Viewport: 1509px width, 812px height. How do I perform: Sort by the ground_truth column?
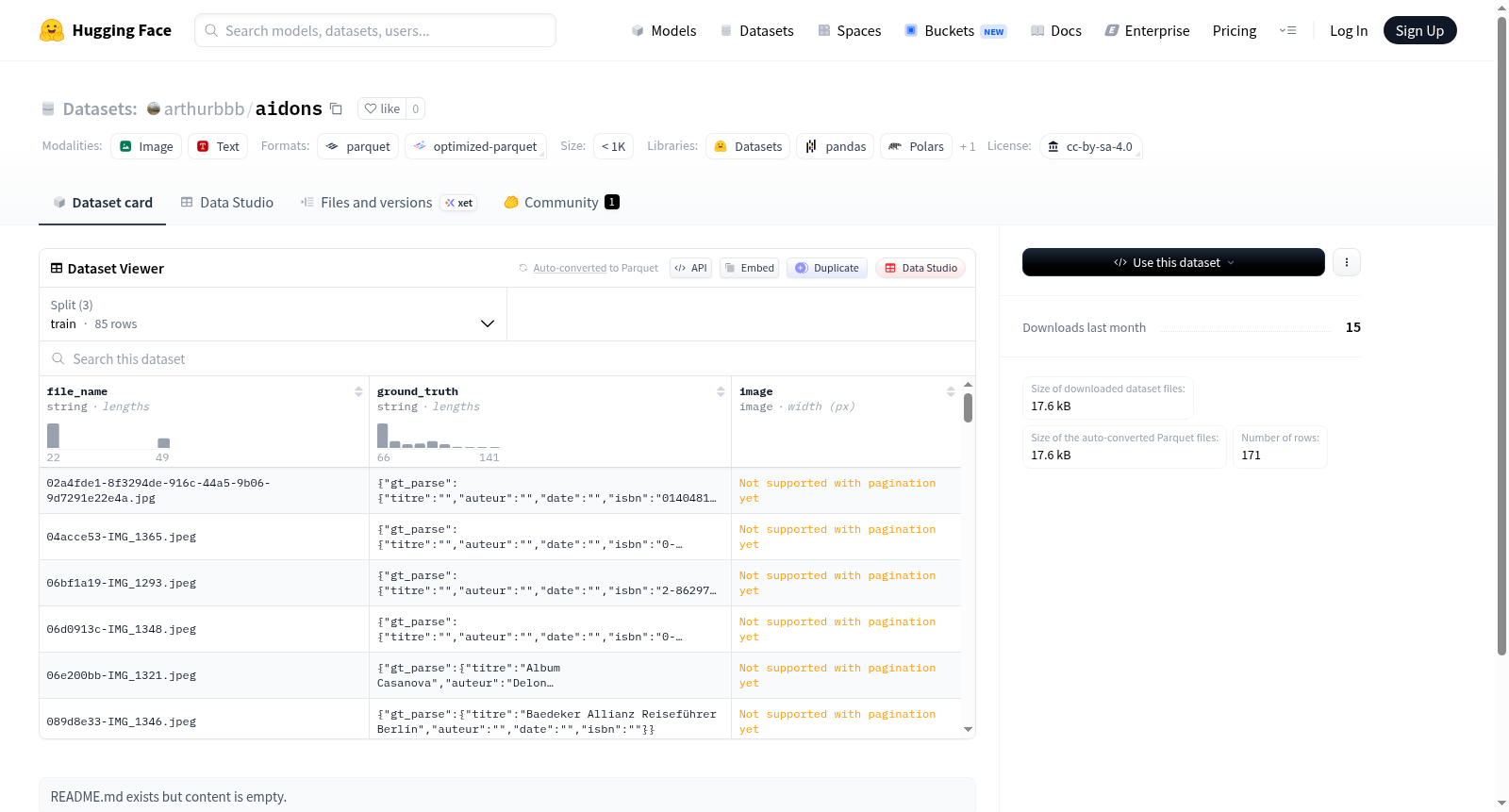[721, 391]
